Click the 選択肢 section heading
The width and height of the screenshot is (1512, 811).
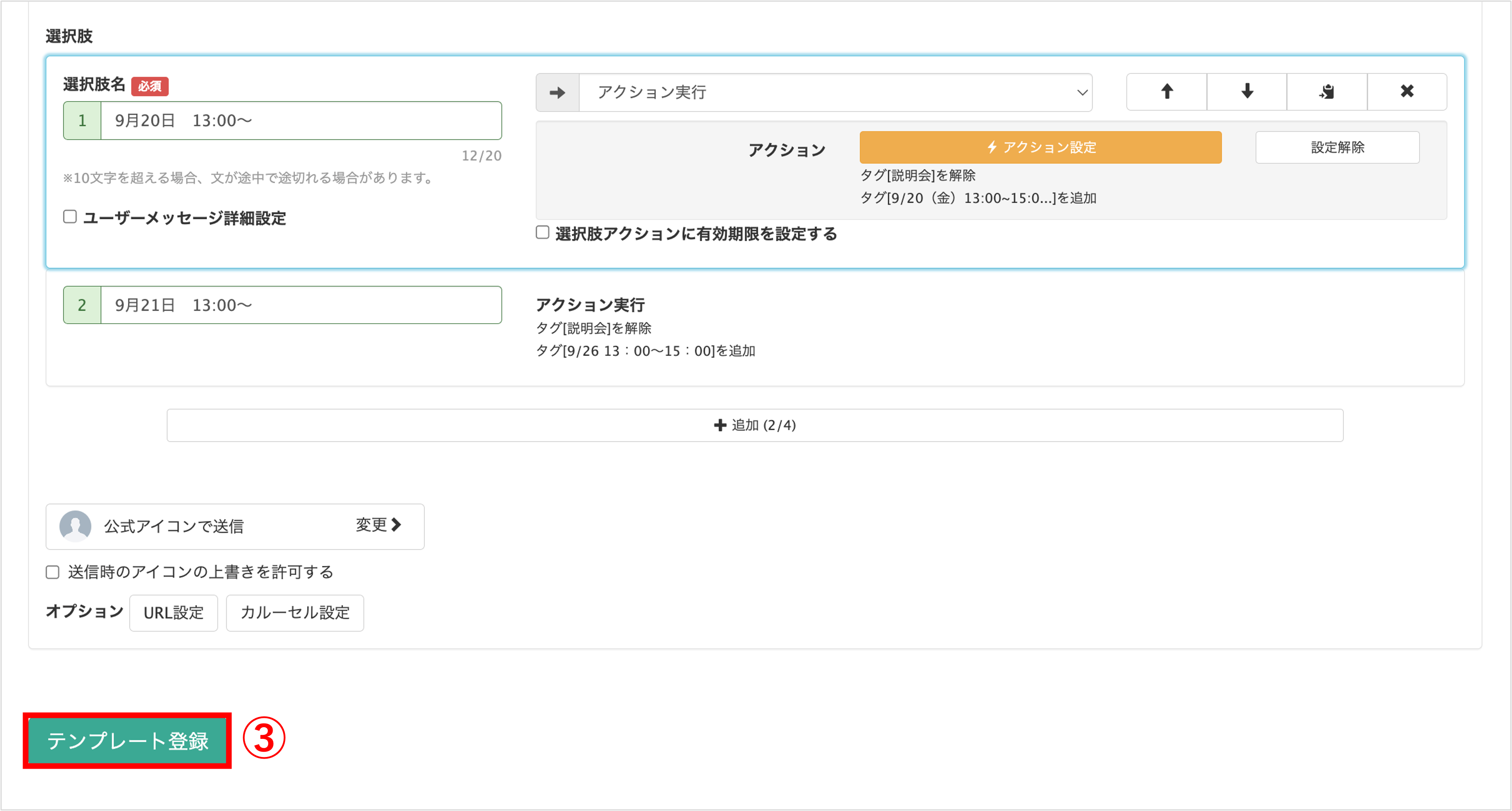[x=69, y=36]
